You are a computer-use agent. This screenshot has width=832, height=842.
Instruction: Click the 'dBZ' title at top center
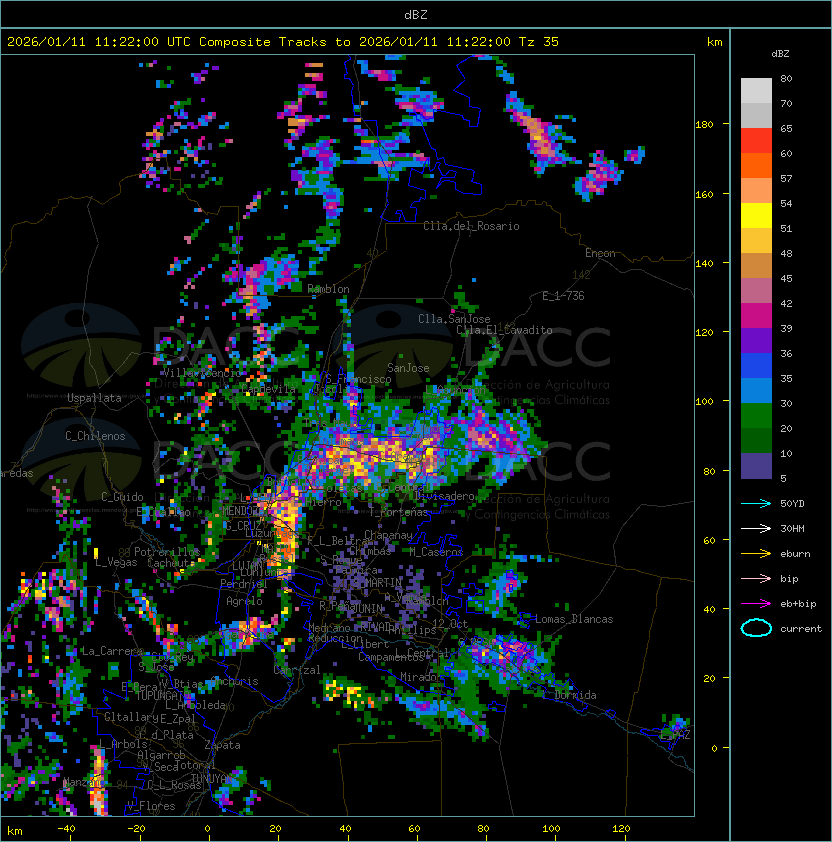[x=416, y=14]
